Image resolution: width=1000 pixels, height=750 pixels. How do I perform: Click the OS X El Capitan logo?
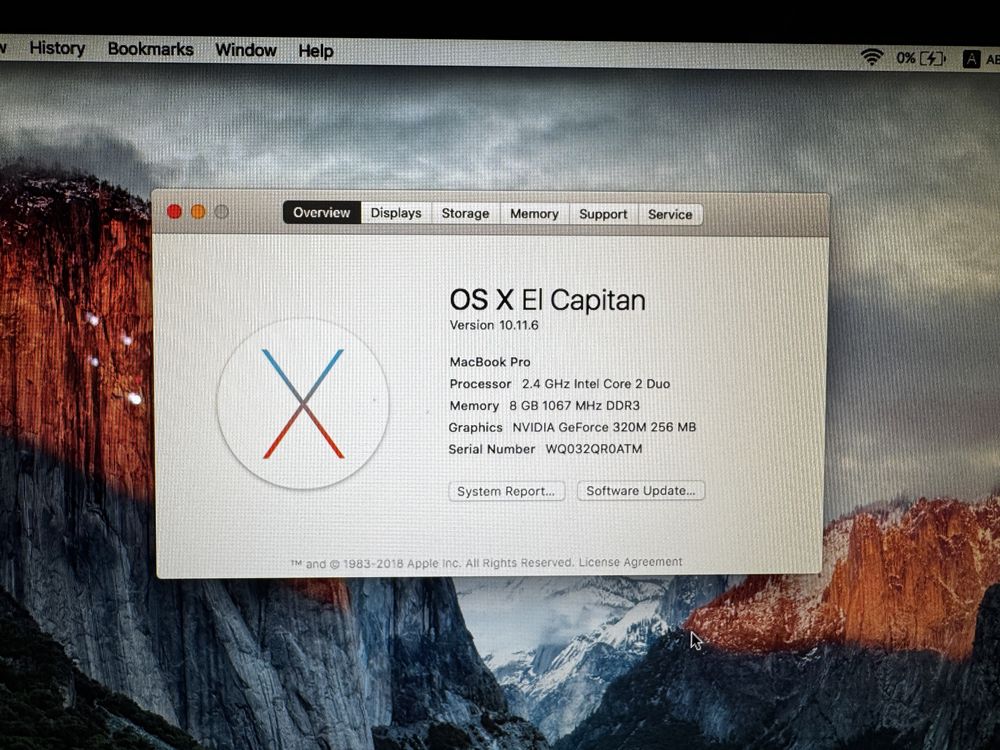pos(303,404)
